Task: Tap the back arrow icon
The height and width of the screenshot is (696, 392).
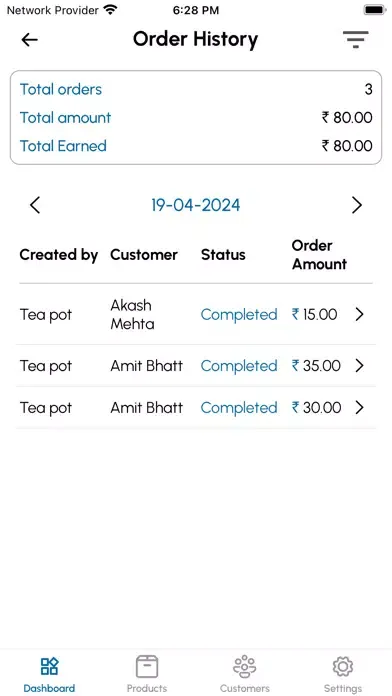Action: (x=29, y=40)
